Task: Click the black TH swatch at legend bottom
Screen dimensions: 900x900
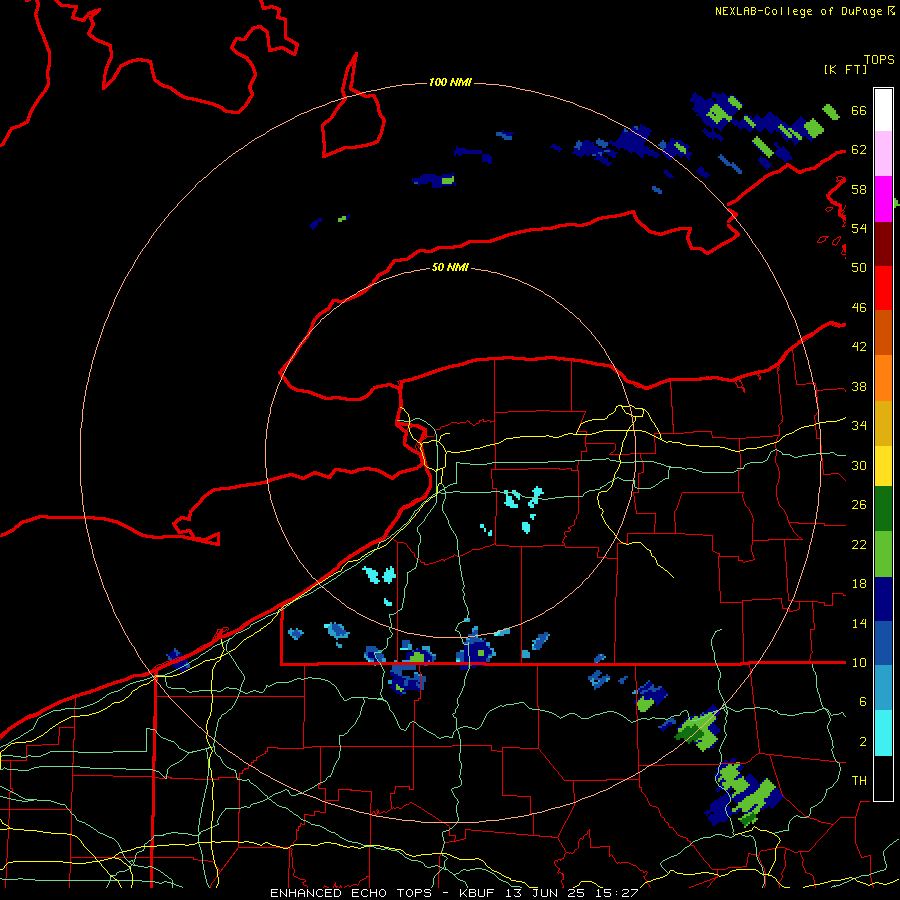Action: (x=883, y=778)
